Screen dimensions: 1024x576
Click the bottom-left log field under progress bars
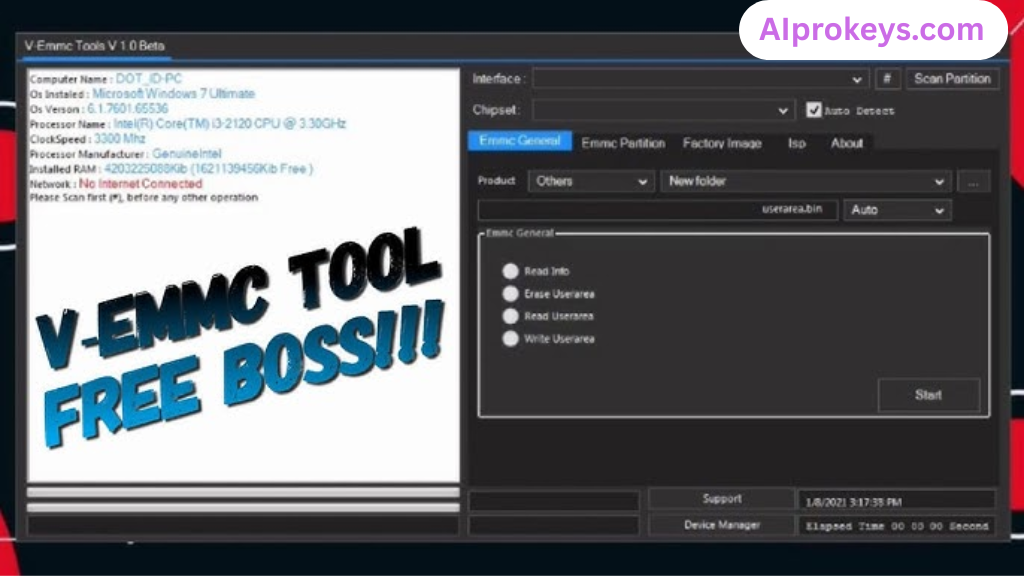pos(244,526)
